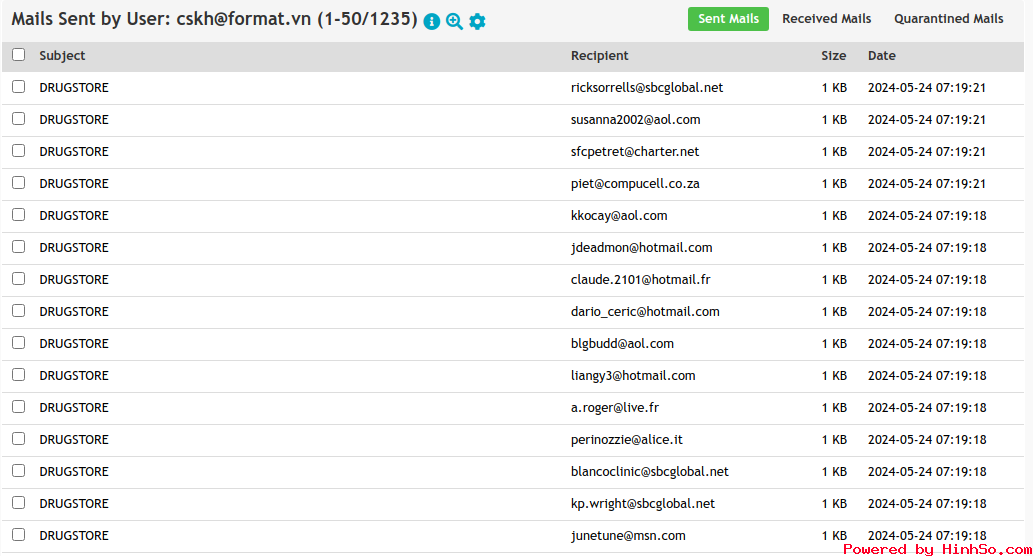Screen dimensions: 1033x556
Task: Open the gear settings icon
Action: 477,21
